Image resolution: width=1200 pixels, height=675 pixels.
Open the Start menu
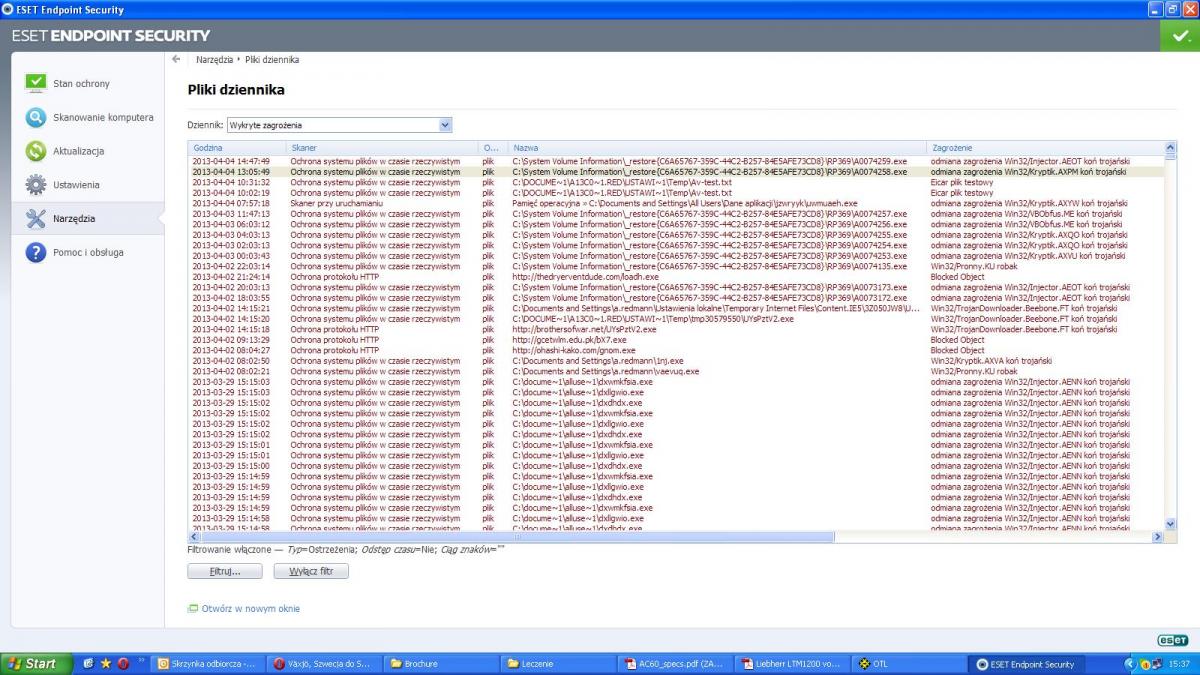pos(36,664)
